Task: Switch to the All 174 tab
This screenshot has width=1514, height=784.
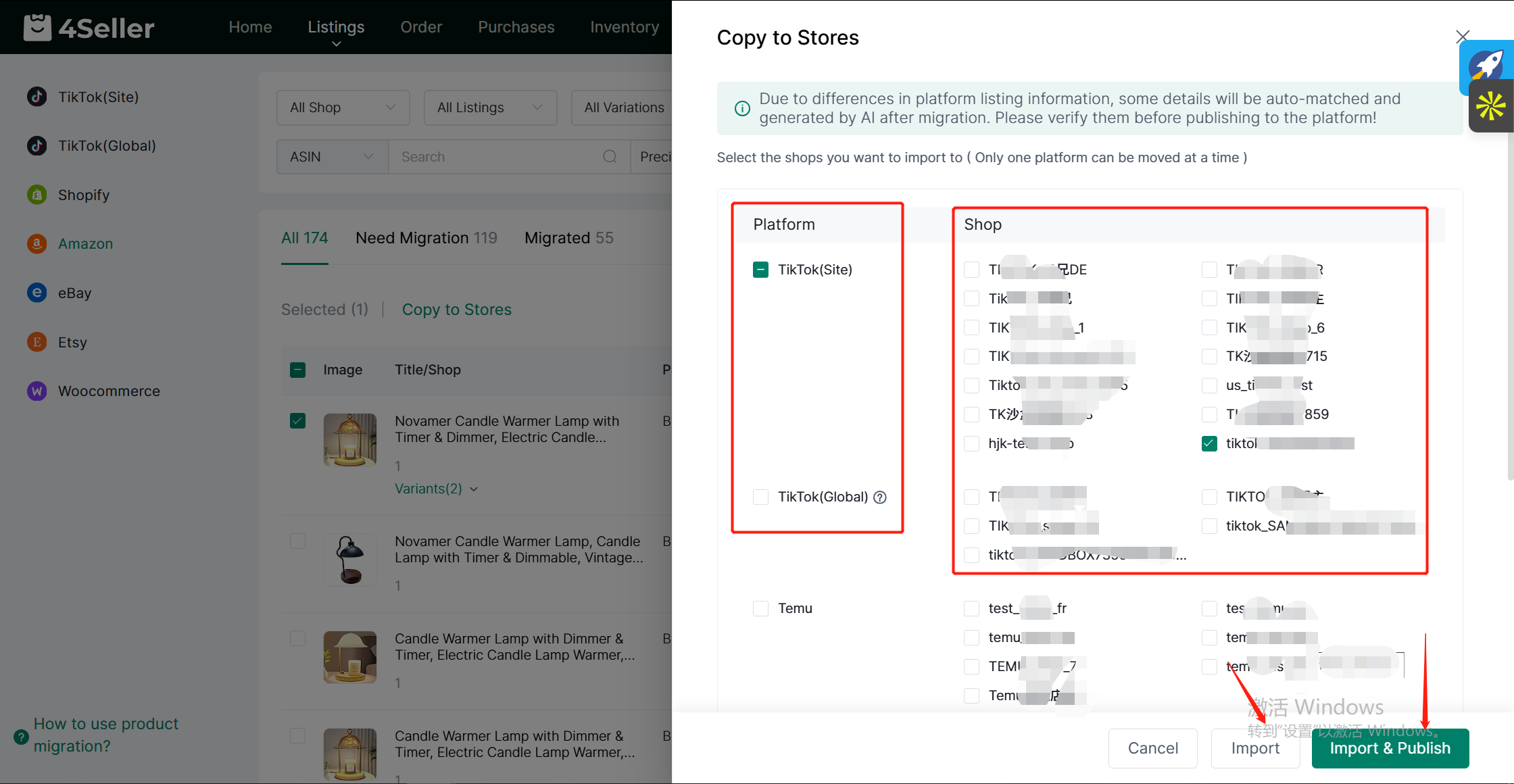Action: (x=304, y=238)
